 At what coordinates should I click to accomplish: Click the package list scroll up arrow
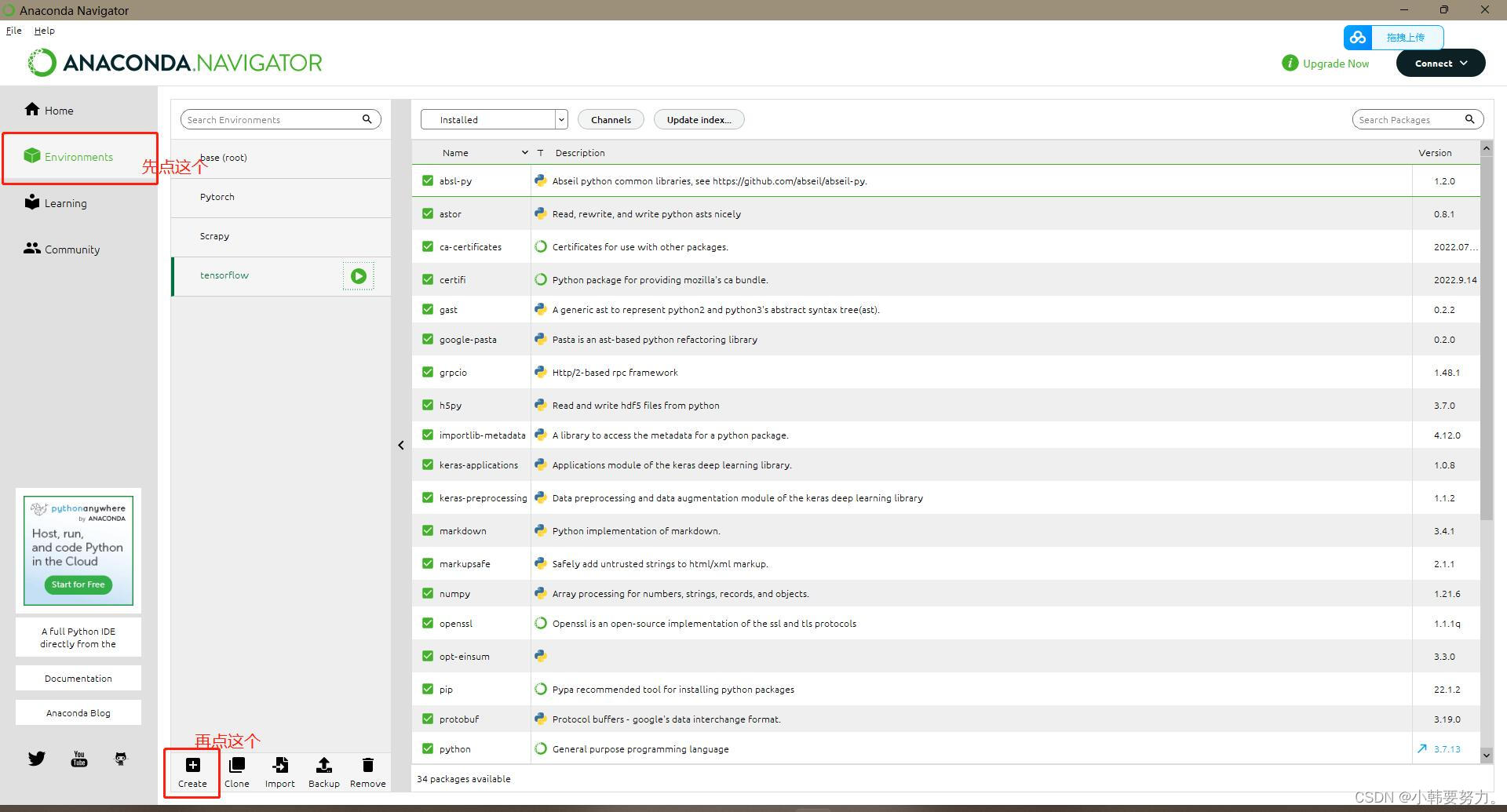(1486, 148)
